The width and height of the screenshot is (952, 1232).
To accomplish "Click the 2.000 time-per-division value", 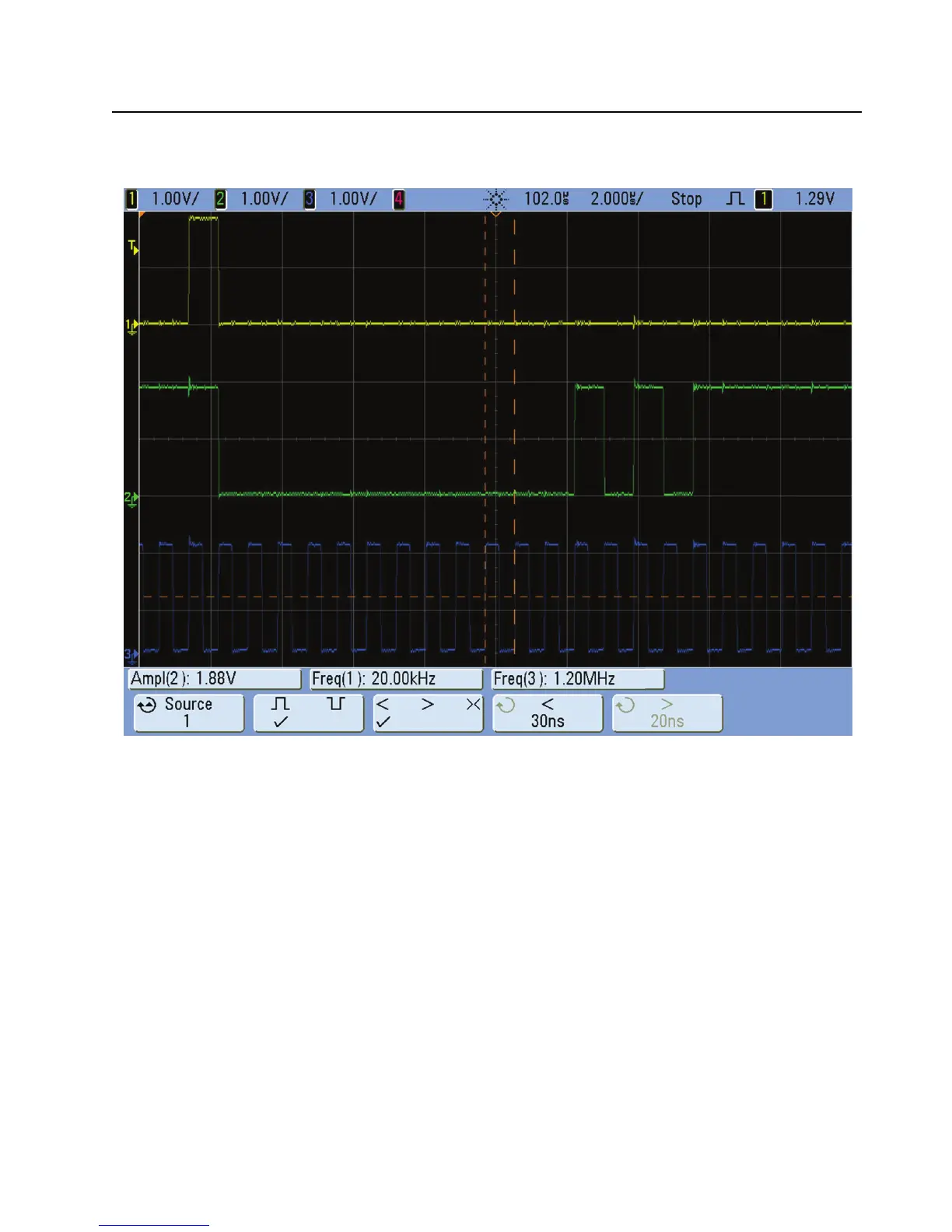I will tap(617, 199).
